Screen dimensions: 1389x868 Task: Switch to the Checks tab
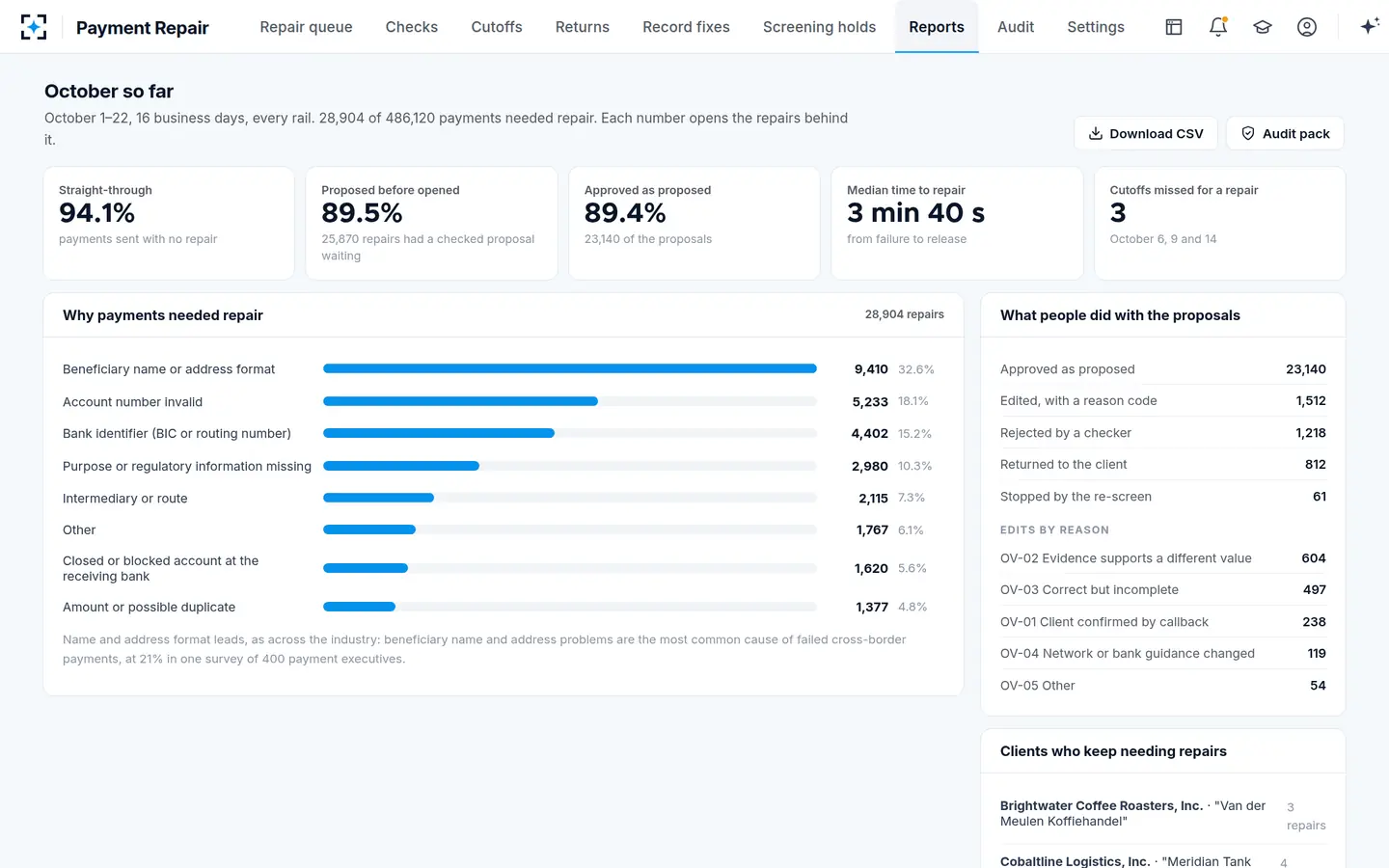(412, 27)
